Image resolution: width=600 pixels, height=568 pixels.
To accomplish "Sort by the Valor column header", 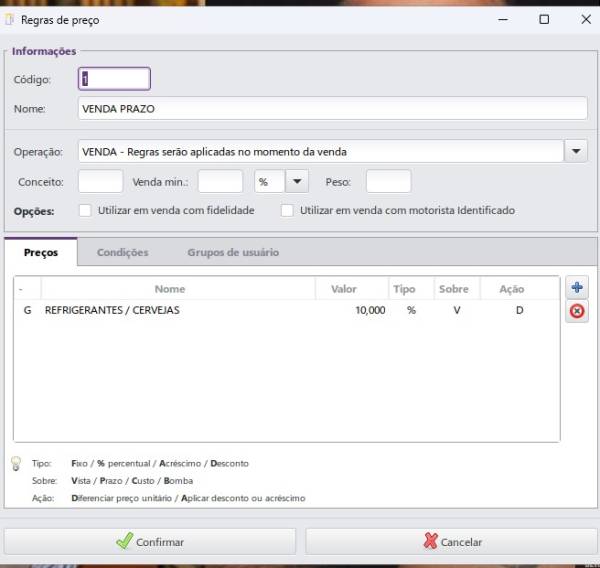I will coord(343,289).
